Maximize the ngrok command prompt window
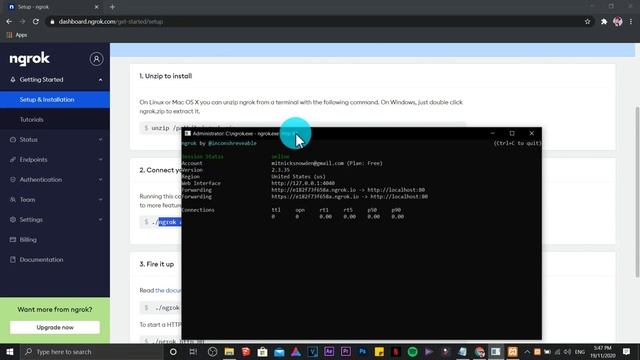 point(512,133)
